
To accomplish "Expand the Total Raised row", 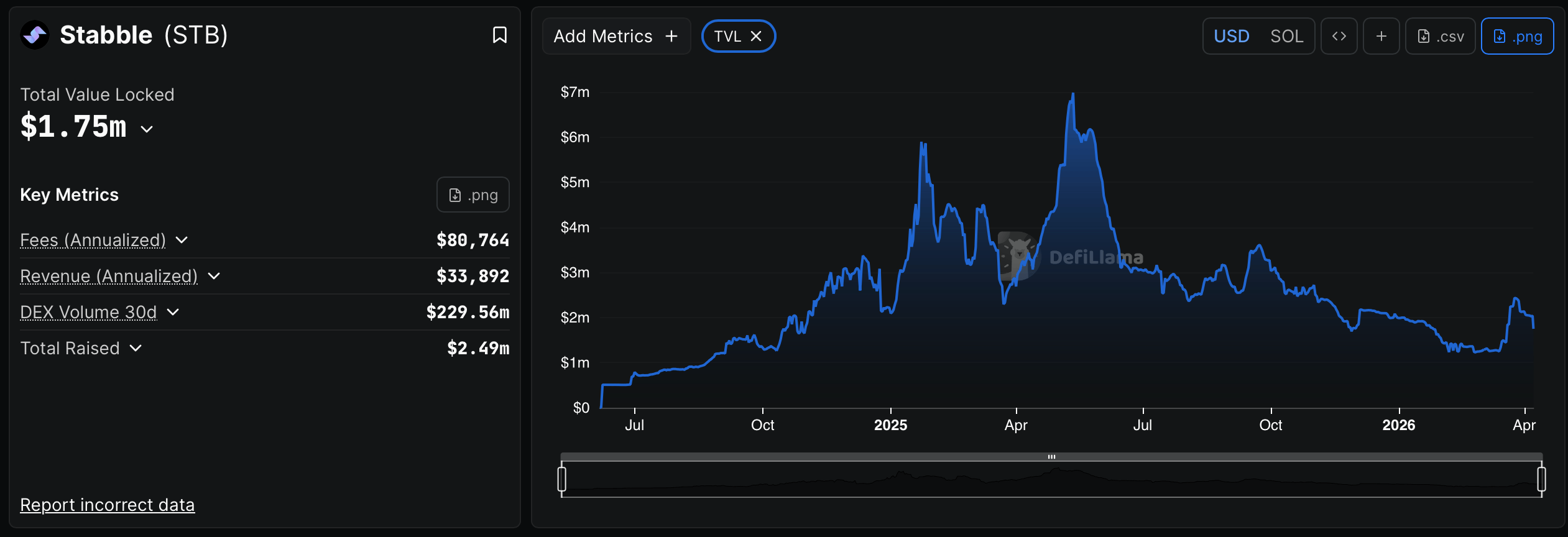I will coord(136,348).
